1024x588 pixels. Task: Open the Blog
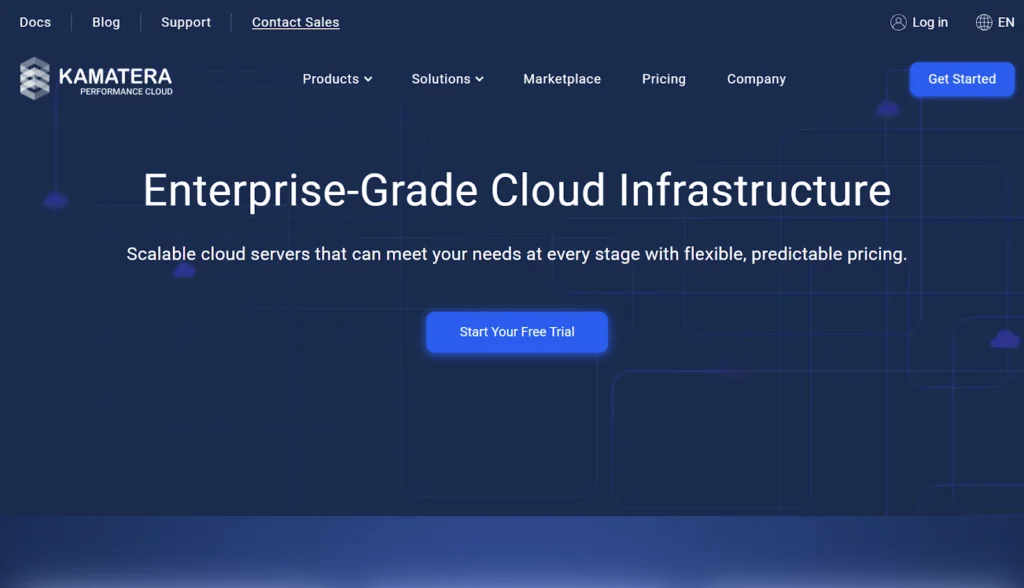[x=106, y=21]
